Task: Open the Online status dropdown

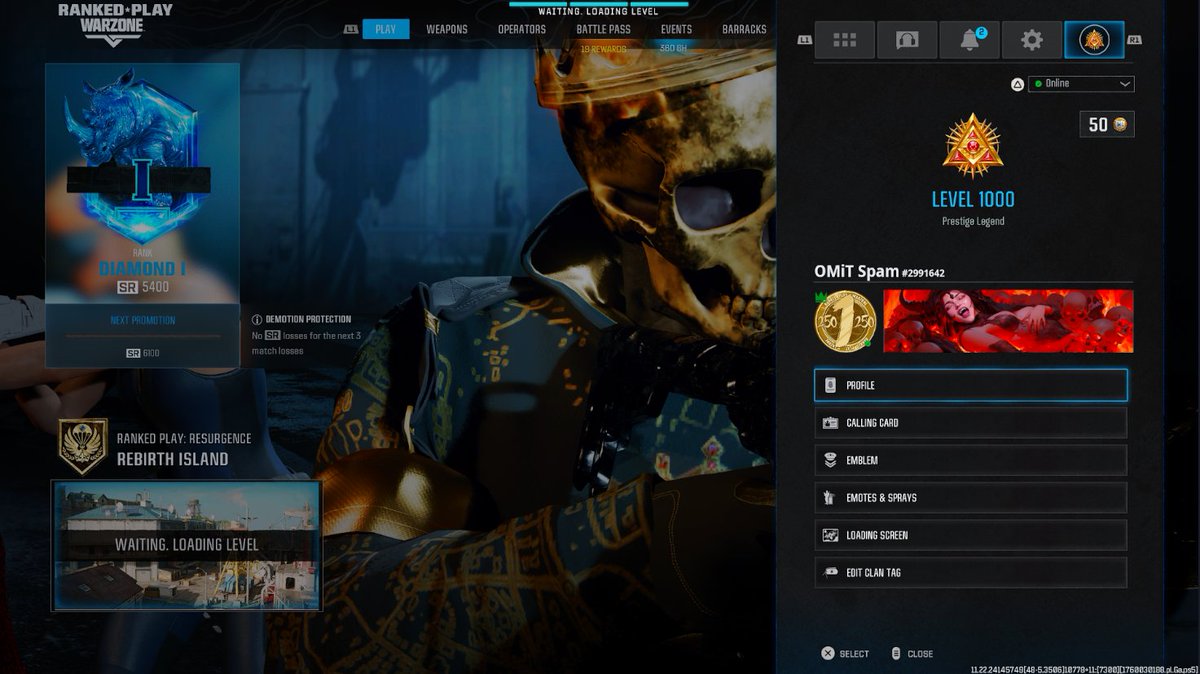Action: pos(1081,84)
